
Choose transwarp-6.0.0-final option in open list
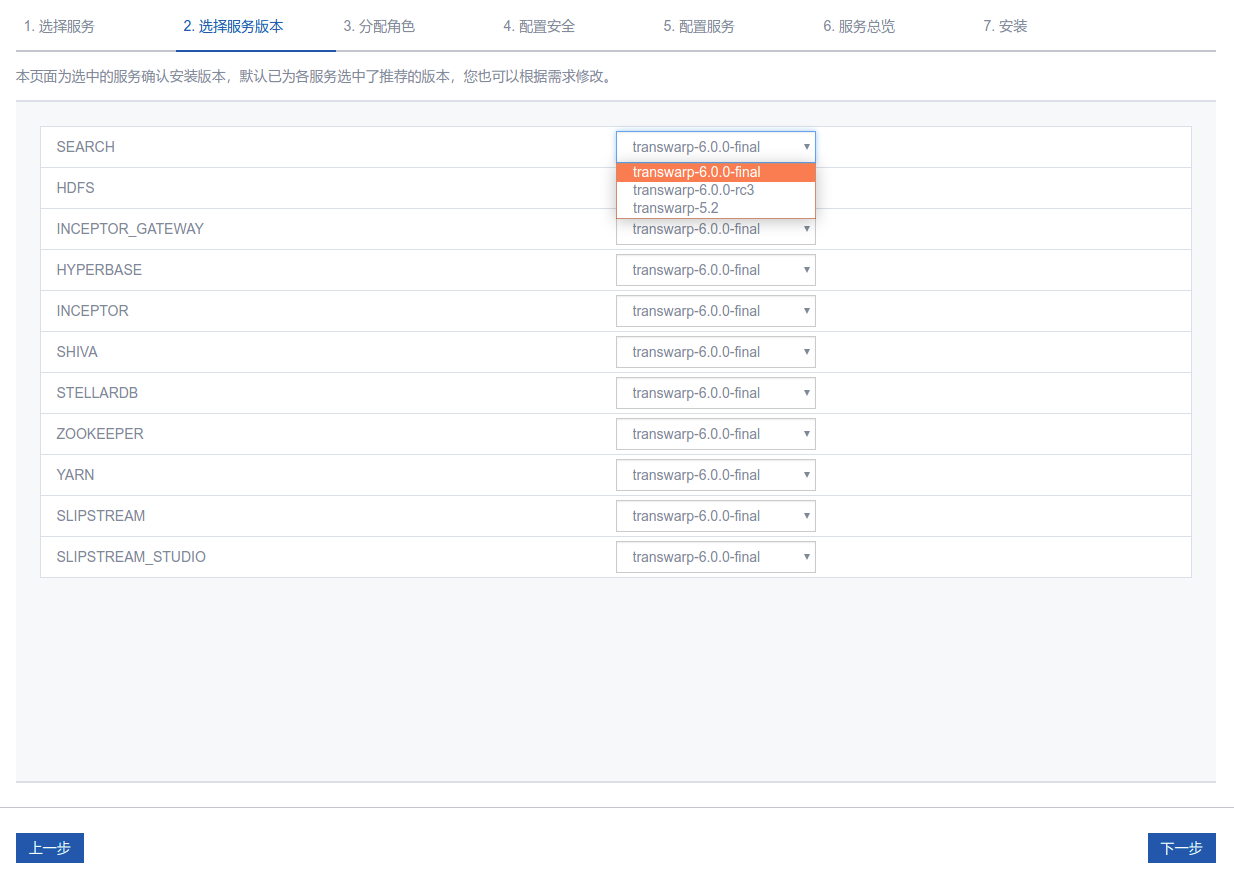click(716, 172)
